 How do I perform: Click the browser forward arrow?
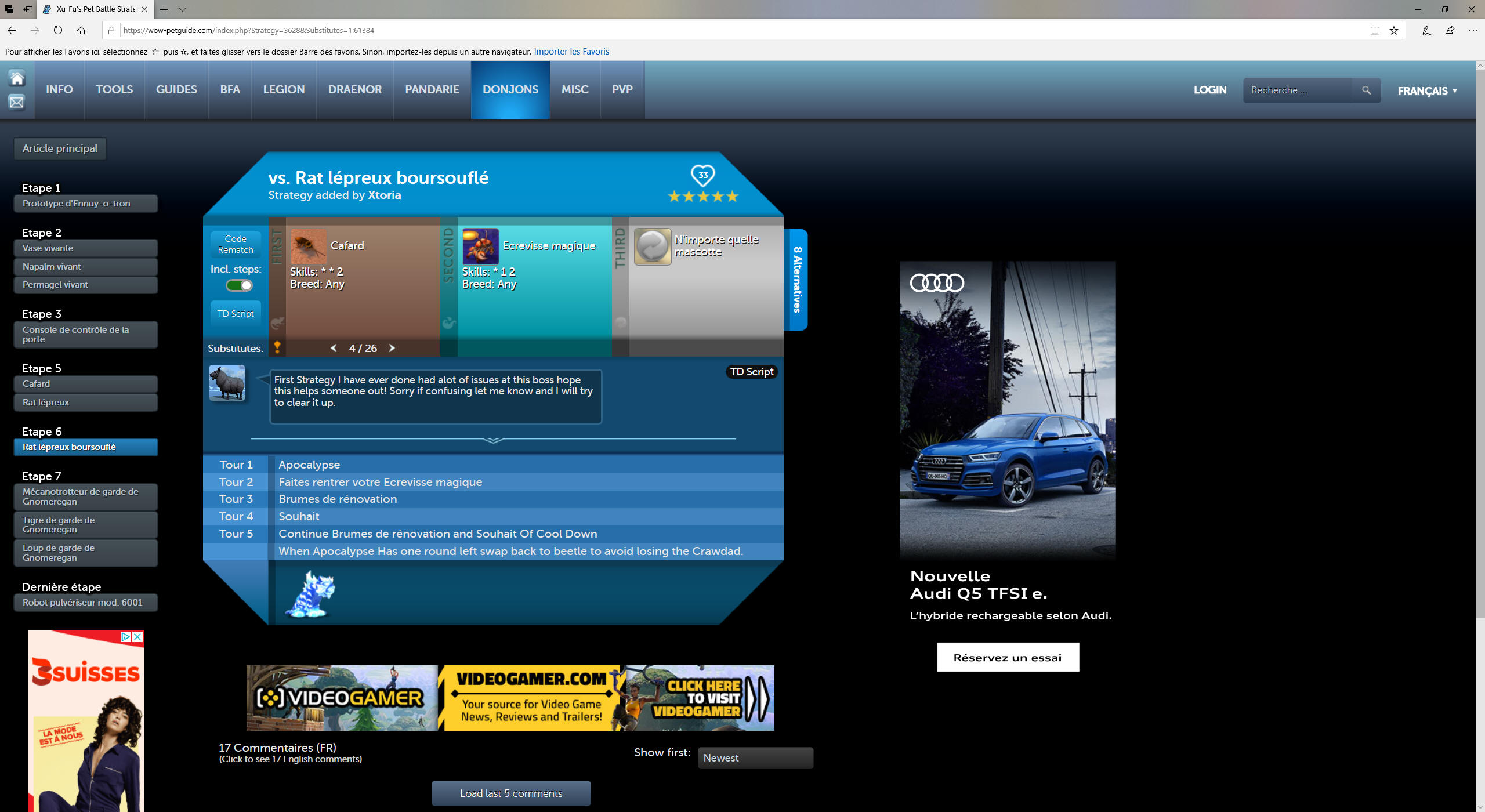coord(35,30)
